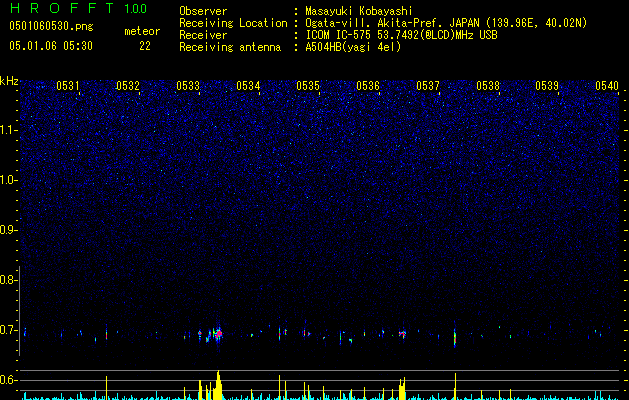Select the filename 0501060530.png

[51, 27]
